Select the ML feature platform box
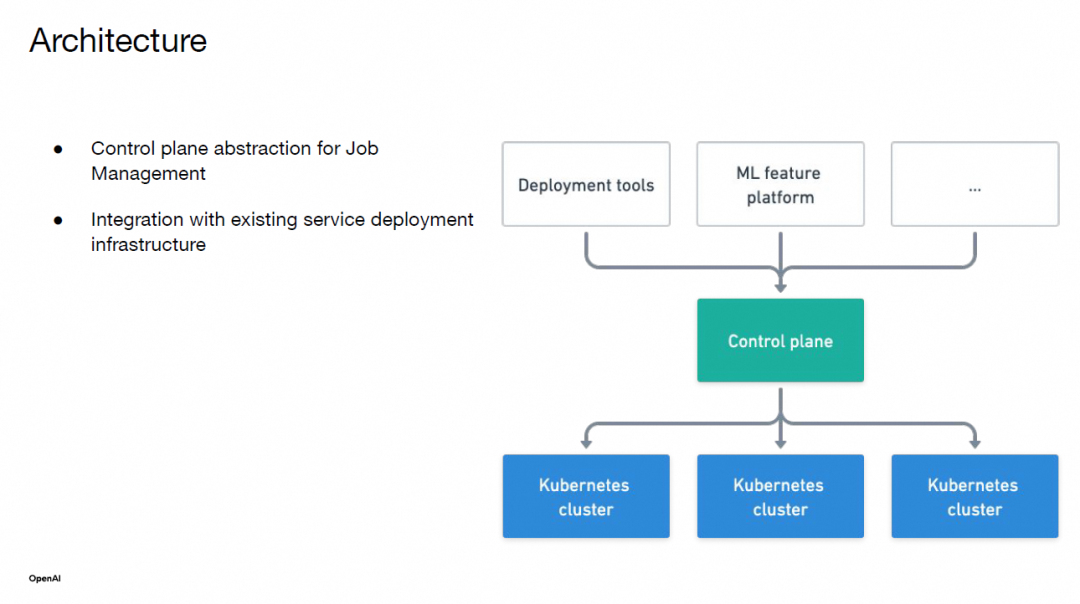 tap(780, 184)
